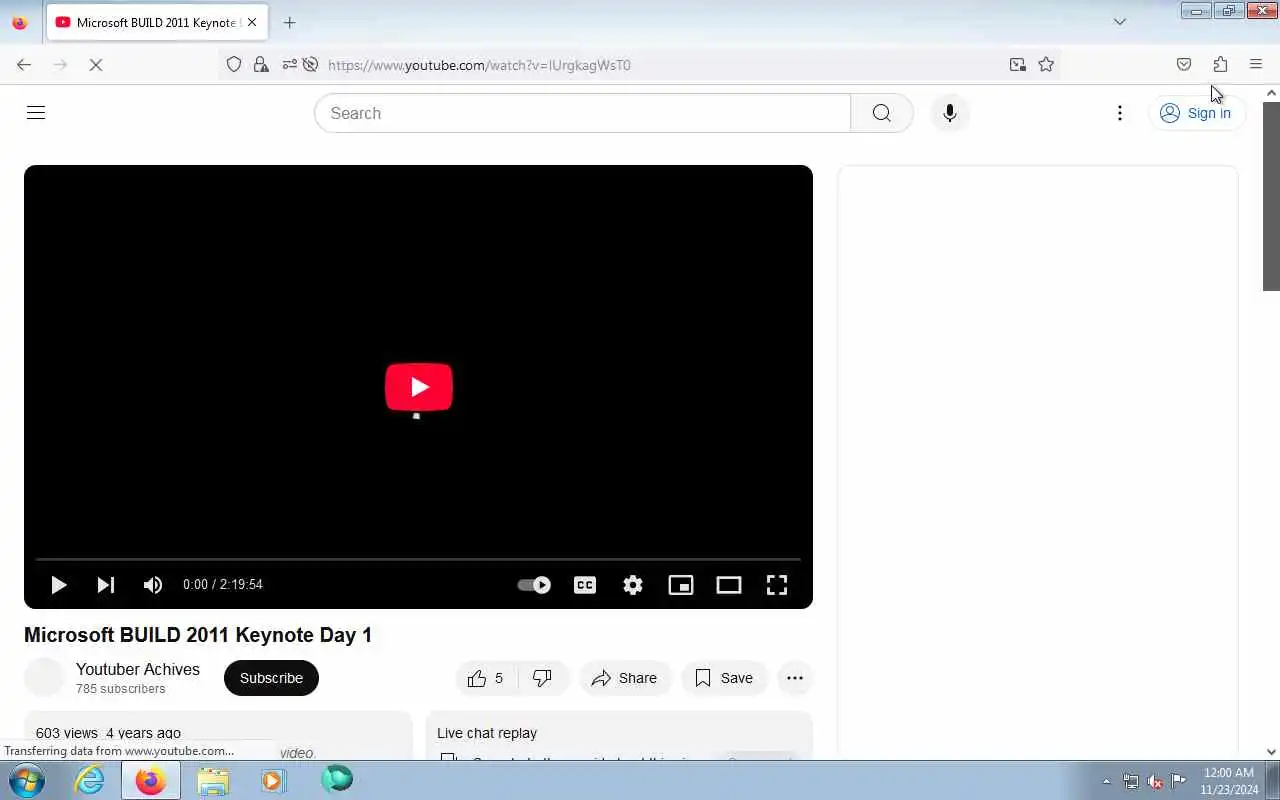Play video with large red play button

click(419, 387)
